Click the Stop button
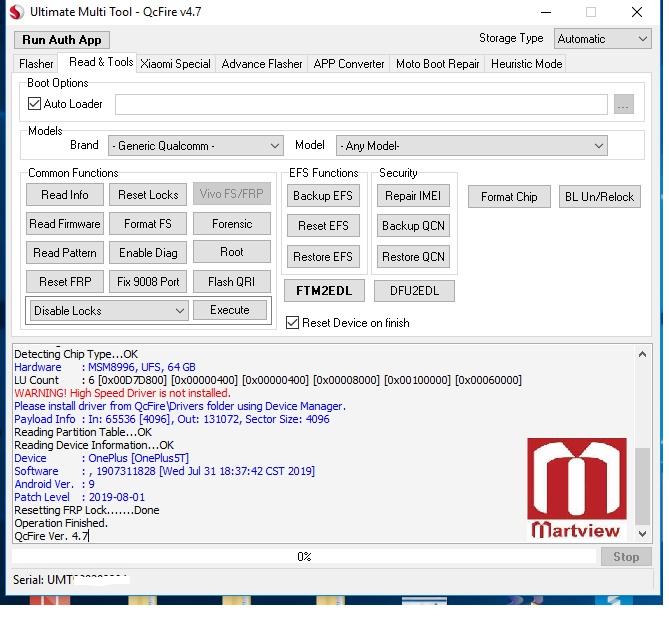The width and height of the screenshot is (669, 618). (626, 557)
